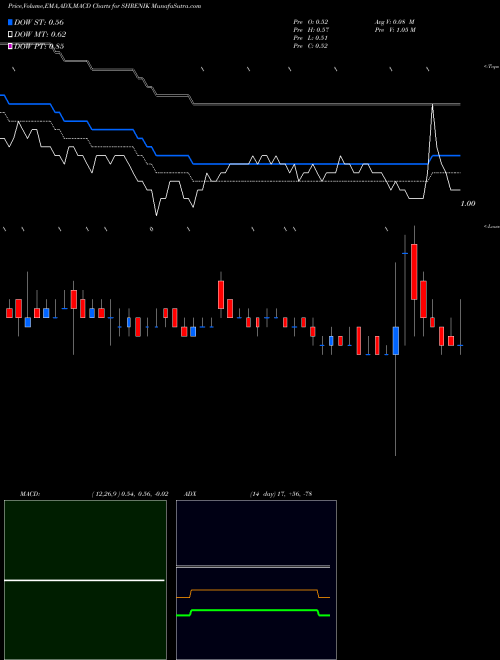Viewport: 500px width, 660px height.
Task: Click the 'Pre H: 0.57' high value
Action: [311, 30]
